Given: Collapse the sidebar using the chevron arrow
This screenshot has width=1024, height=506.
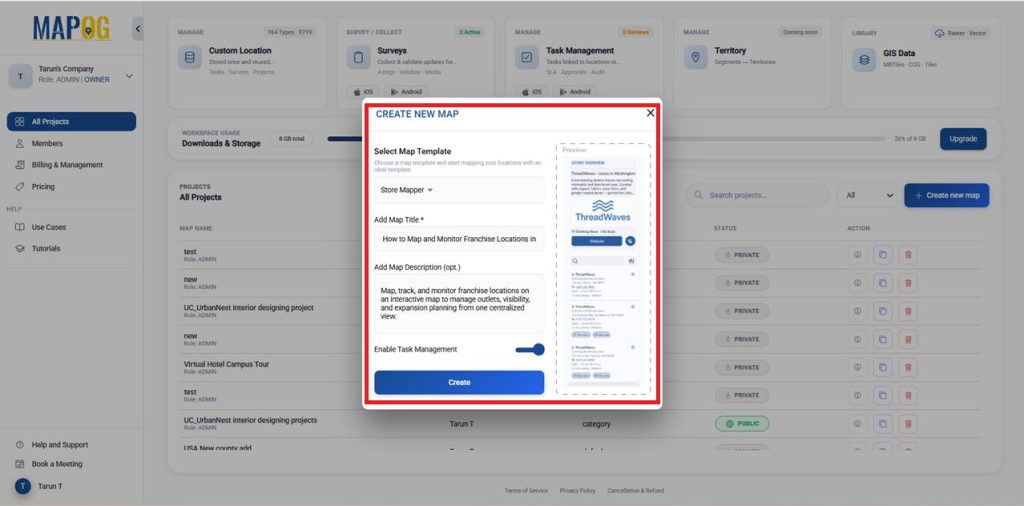Looking at the screenshot, I should [x=138, y=29].
